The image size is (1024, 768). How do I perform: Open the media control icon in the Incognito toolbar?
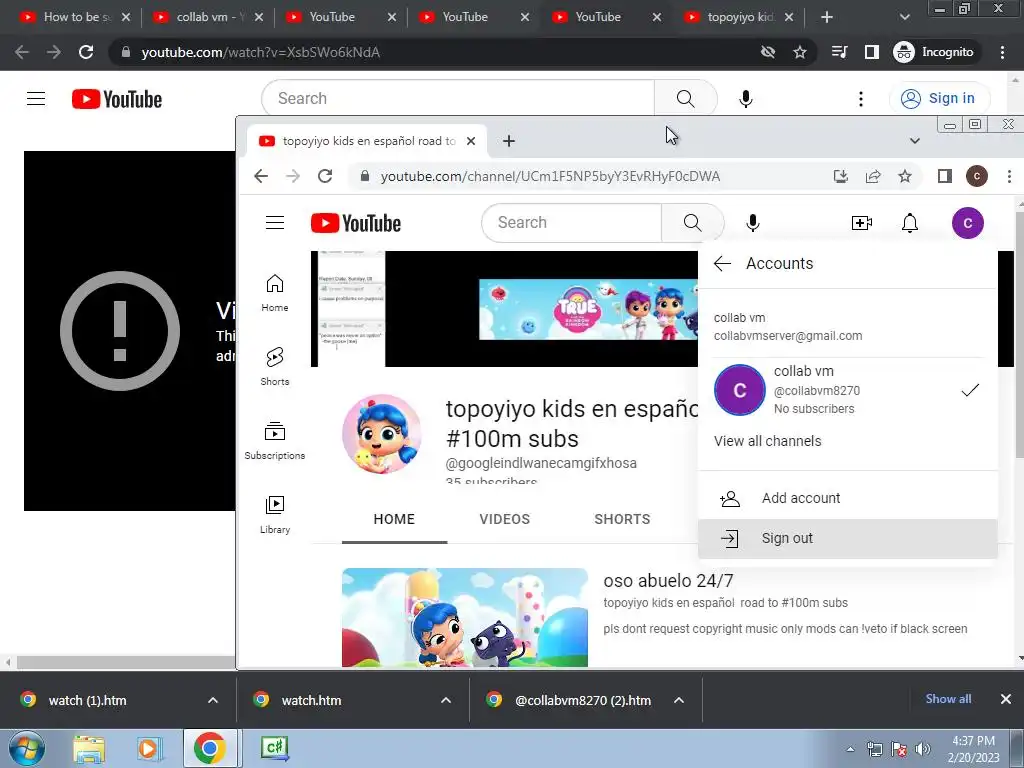[839, 52]
